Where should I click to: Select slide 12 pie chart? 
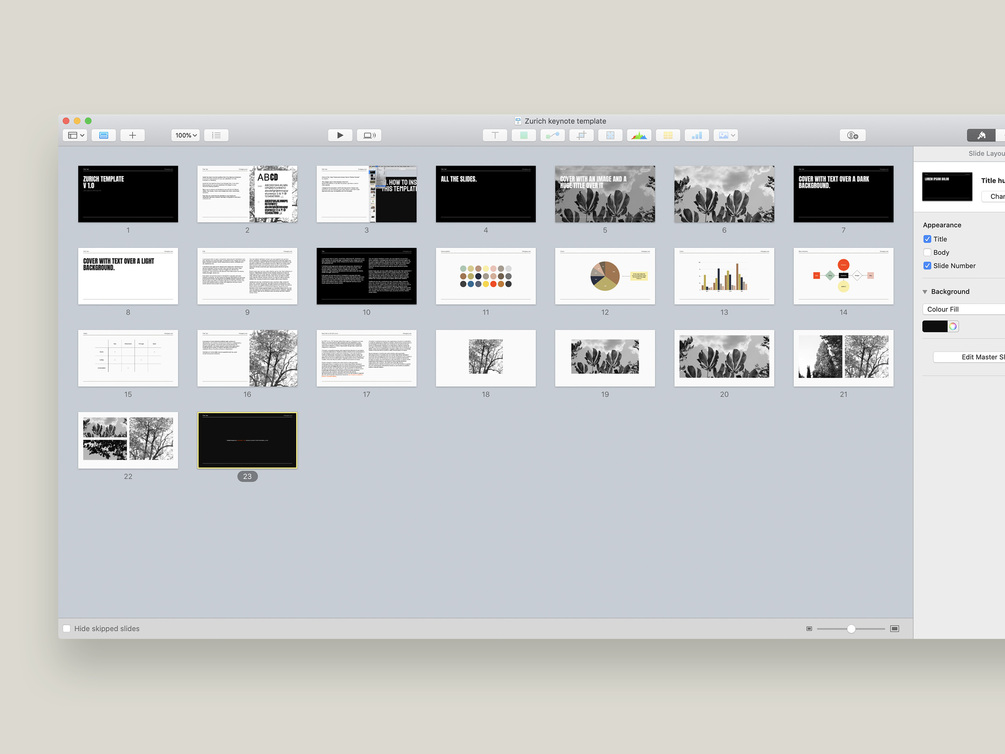[x=605, y=276]
